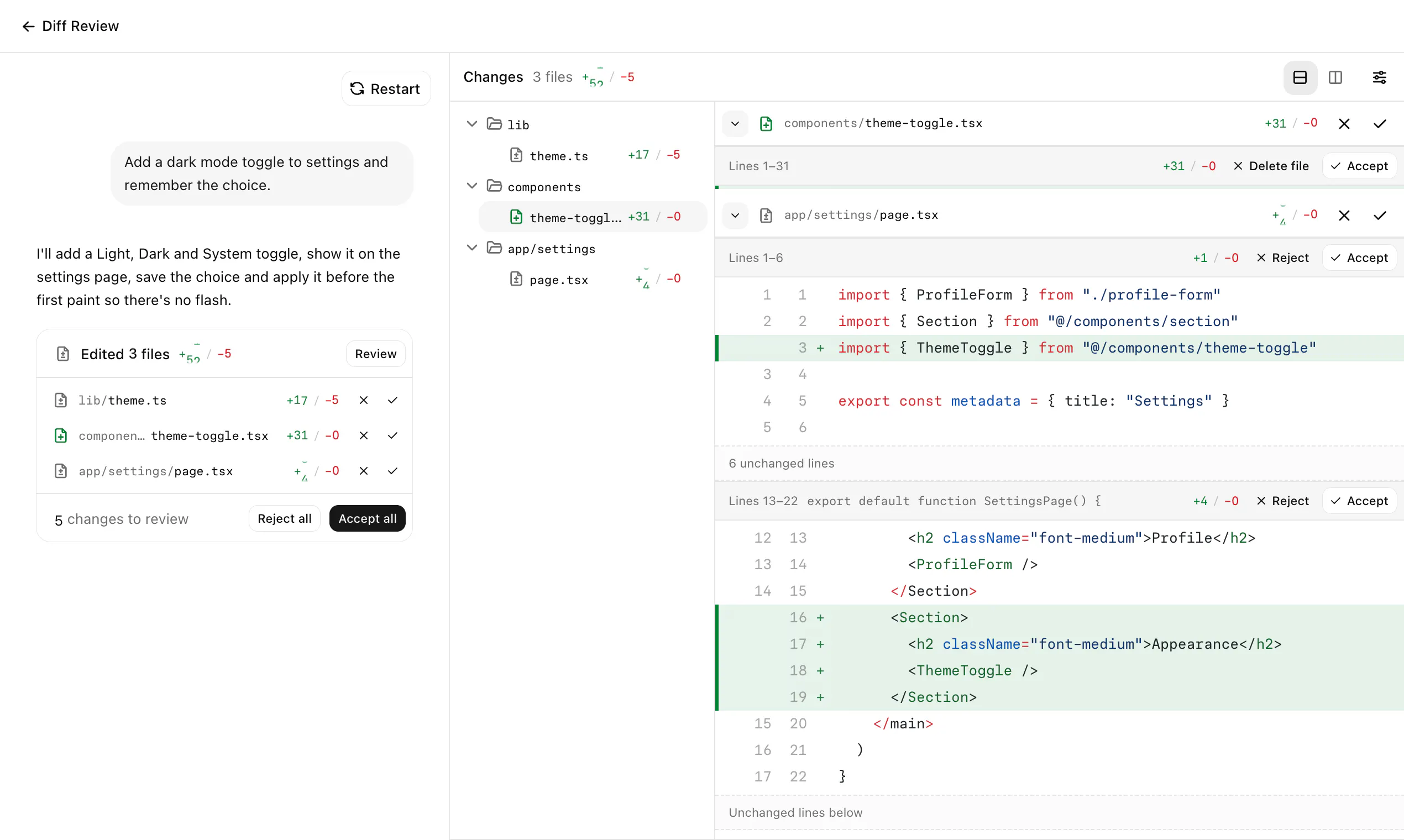The image size is (1404, 840).
Task: Click the file icon beside Edited 3 files
Action: coord(63,354)
